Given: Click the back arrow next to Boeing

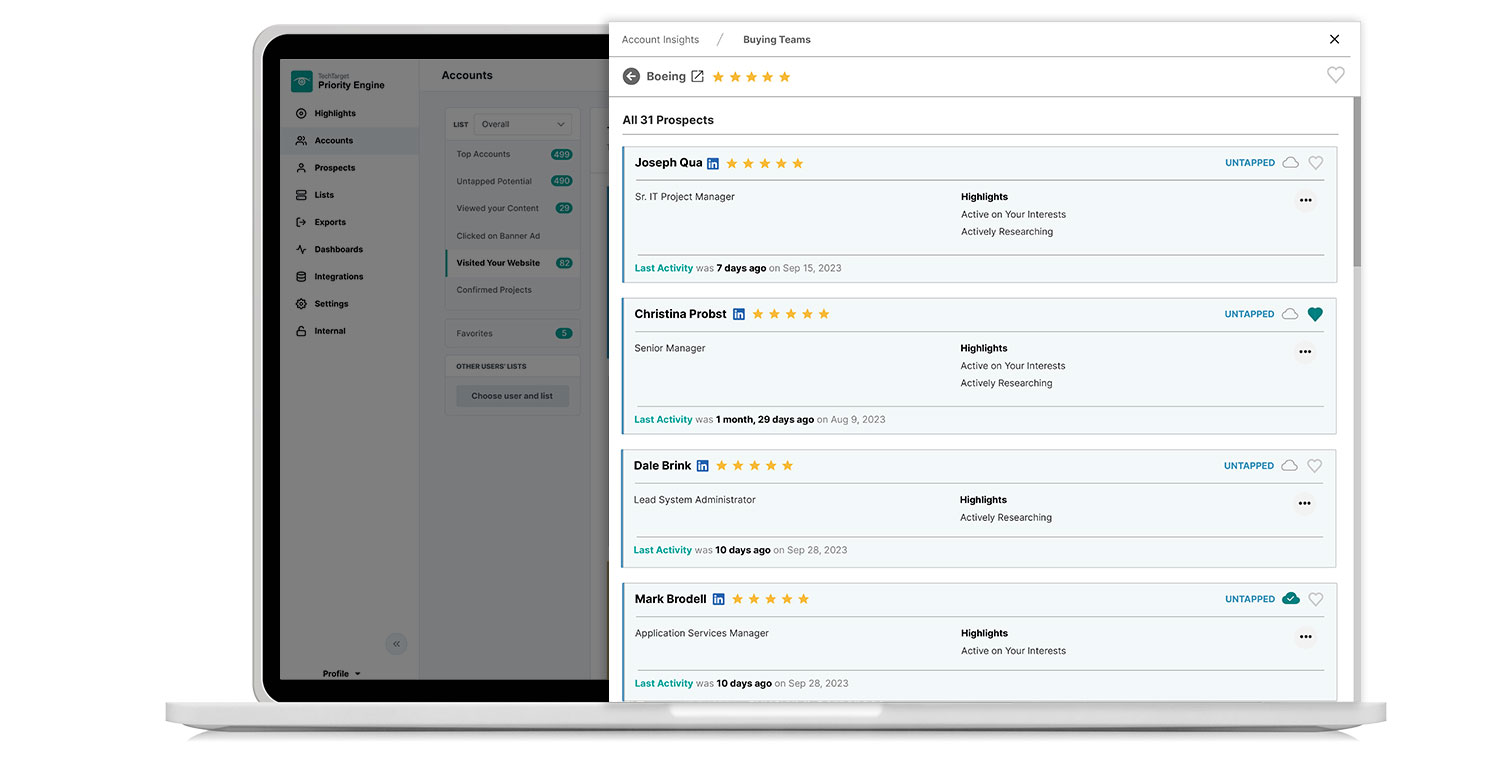Looking at the screenshot, I should click(631, 77).
